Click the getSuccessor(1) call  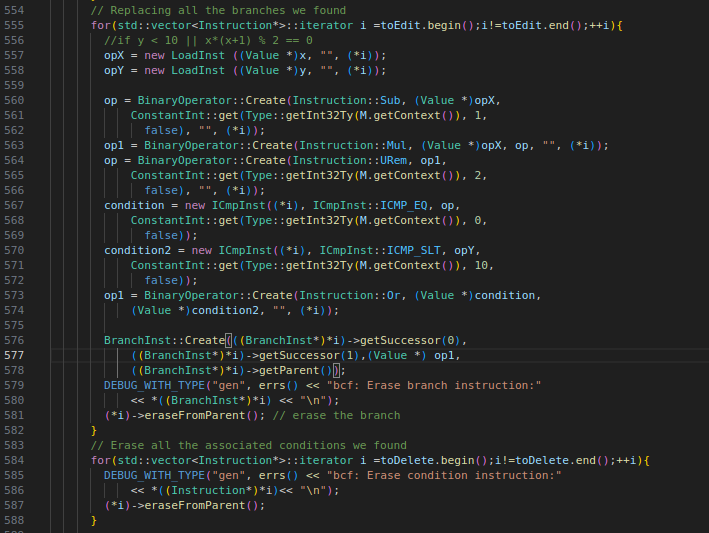[295, 355]
